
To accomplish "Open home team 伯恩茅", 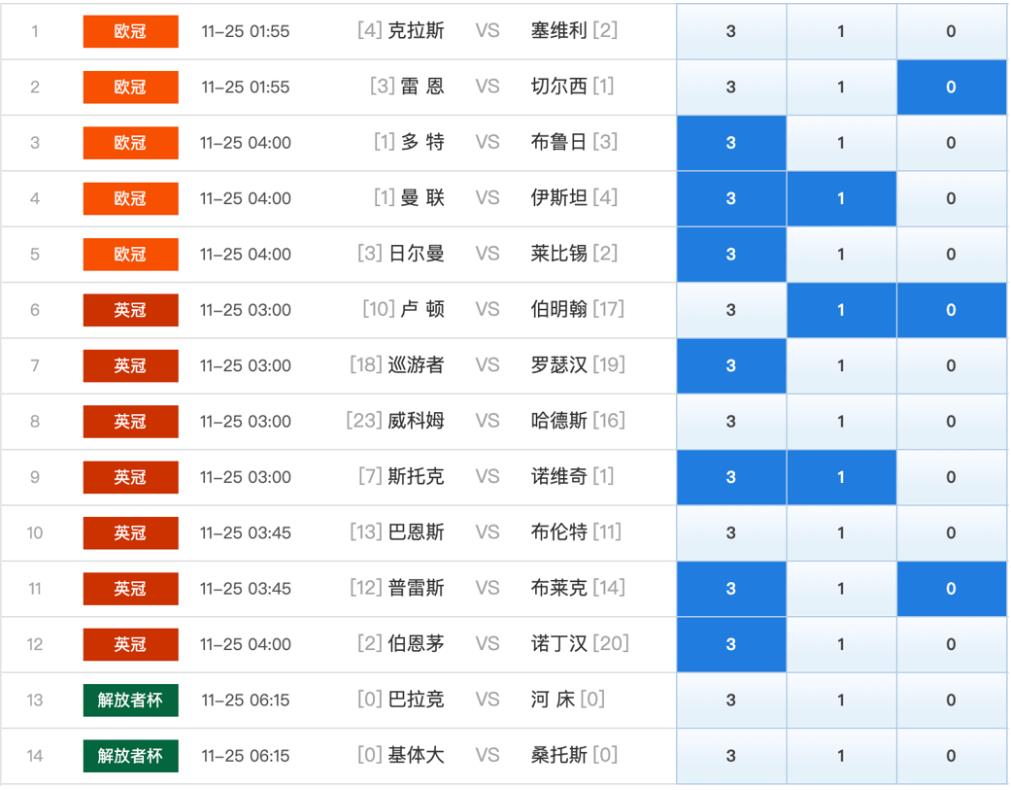I will pos(416,644).
